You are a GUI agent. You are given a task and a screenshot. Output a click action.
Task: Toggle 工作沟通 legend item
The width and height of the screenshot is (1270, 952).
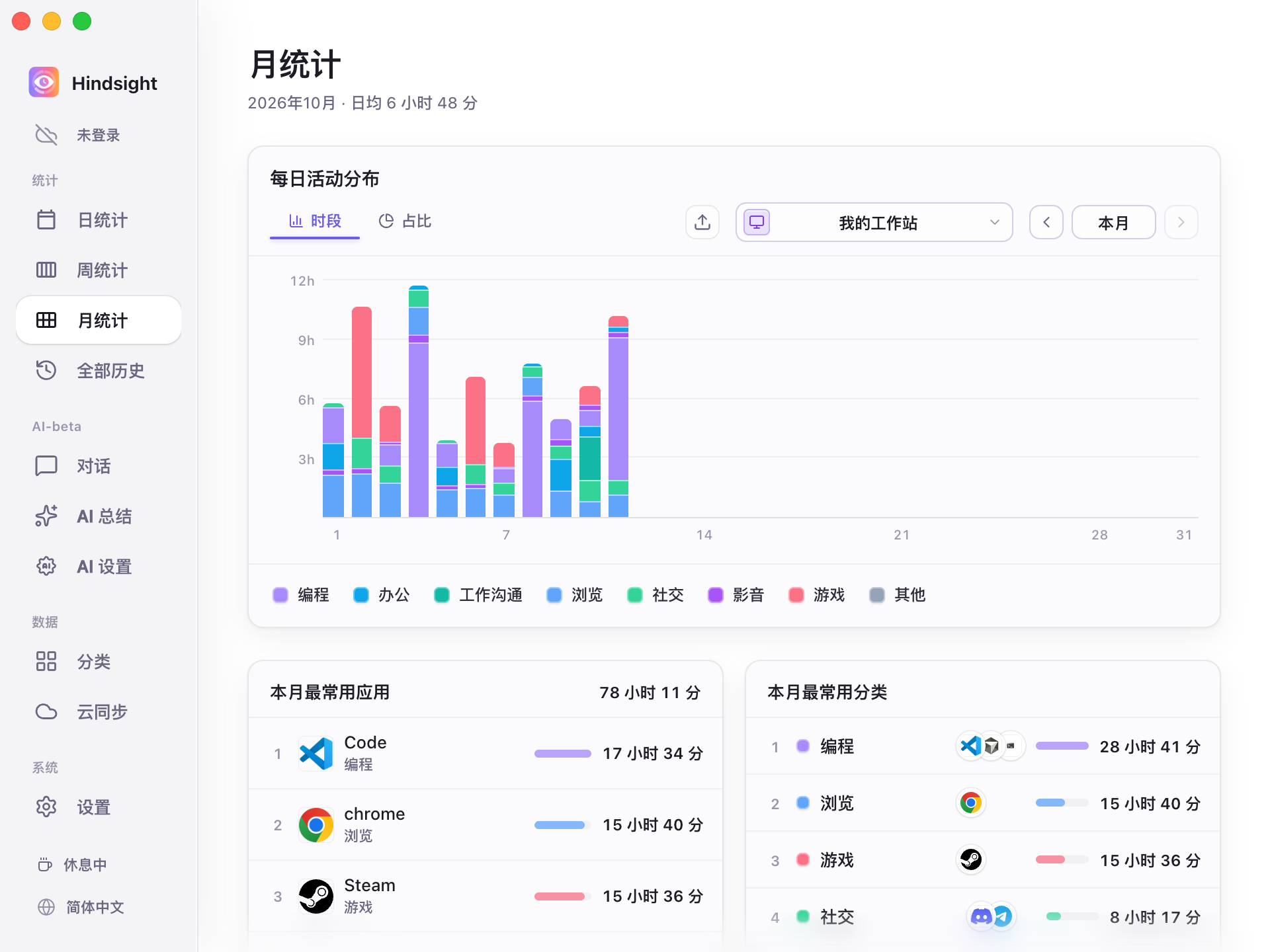[478, 595]
